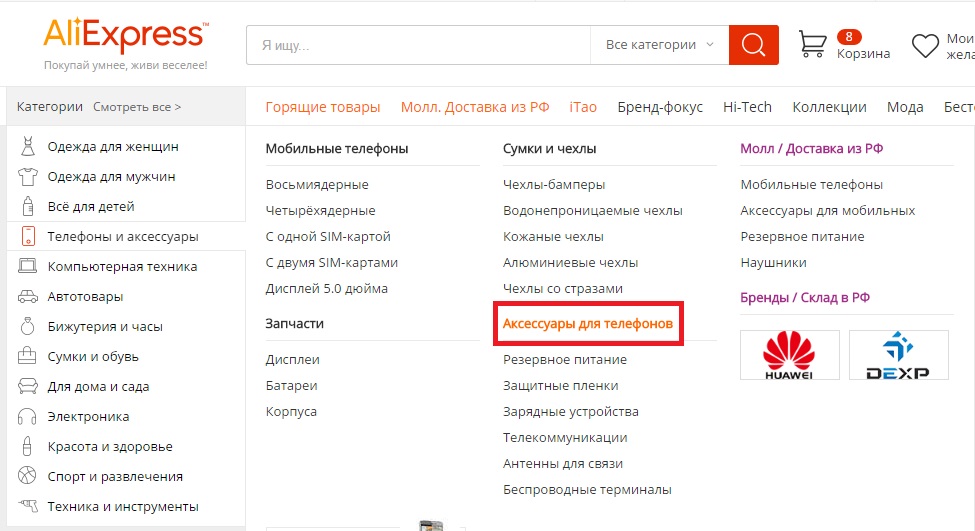Open the Huawei brand logo
Viewport: 975px width, 531px height.
point(790,355)
